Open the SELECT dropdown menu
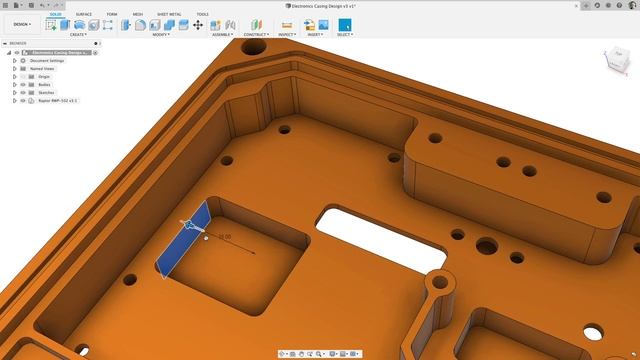The width and height of the screenshot is (640, 360). (345, 35)
